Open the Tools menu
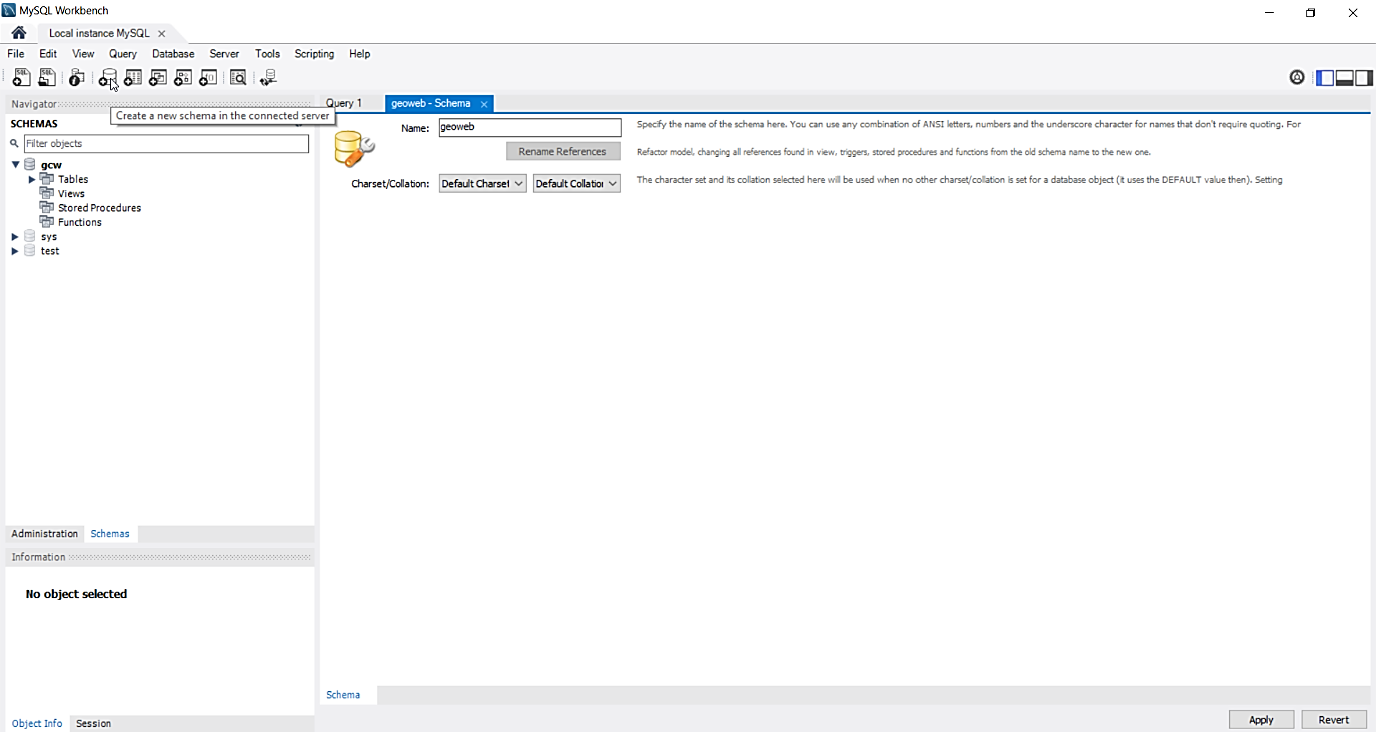Image resolution: width=1376 pixels, height=732 pixels. pyautogui.click(x=267, y=54)
